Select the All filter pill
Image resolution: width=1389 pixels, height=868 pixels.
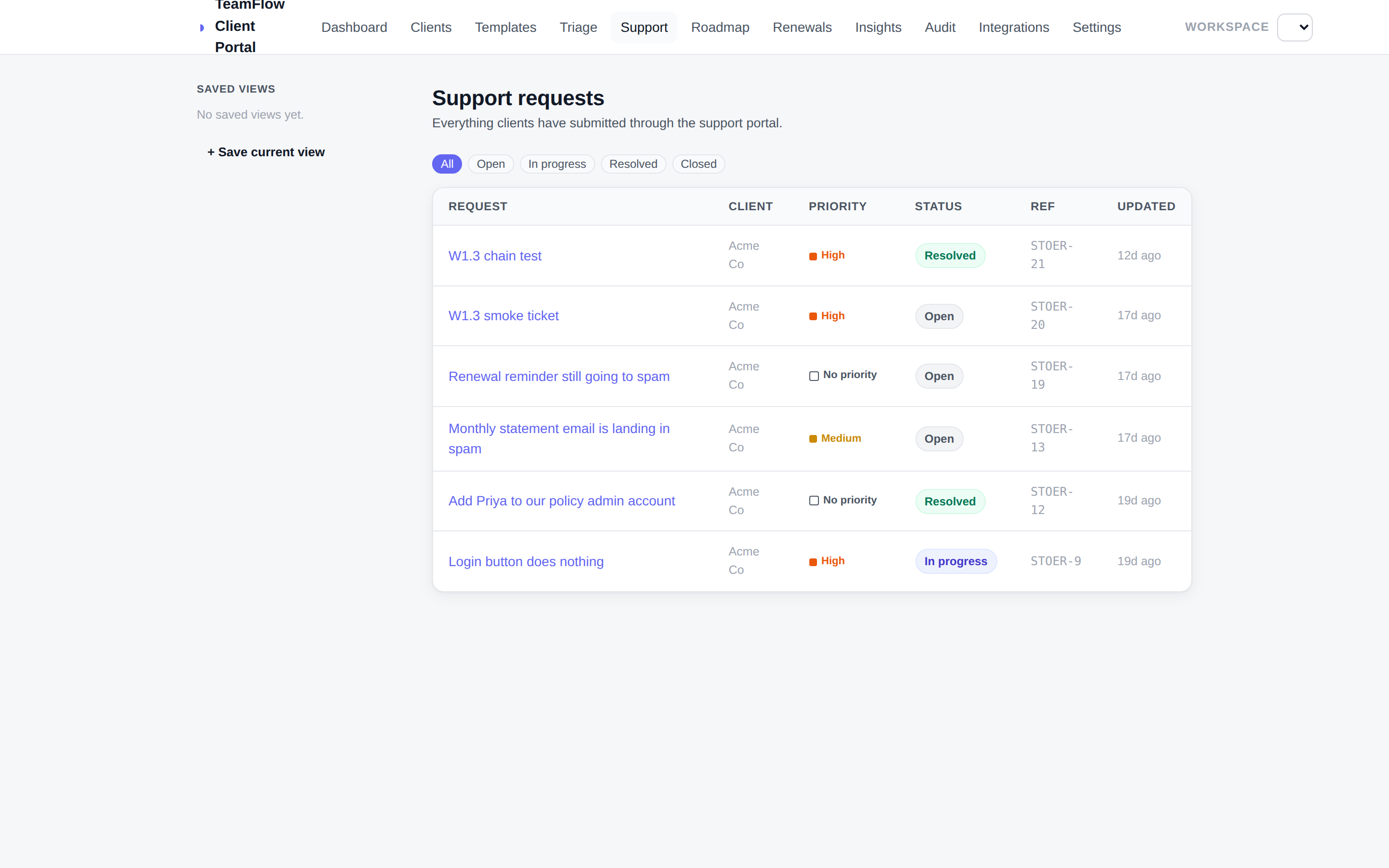447,164
